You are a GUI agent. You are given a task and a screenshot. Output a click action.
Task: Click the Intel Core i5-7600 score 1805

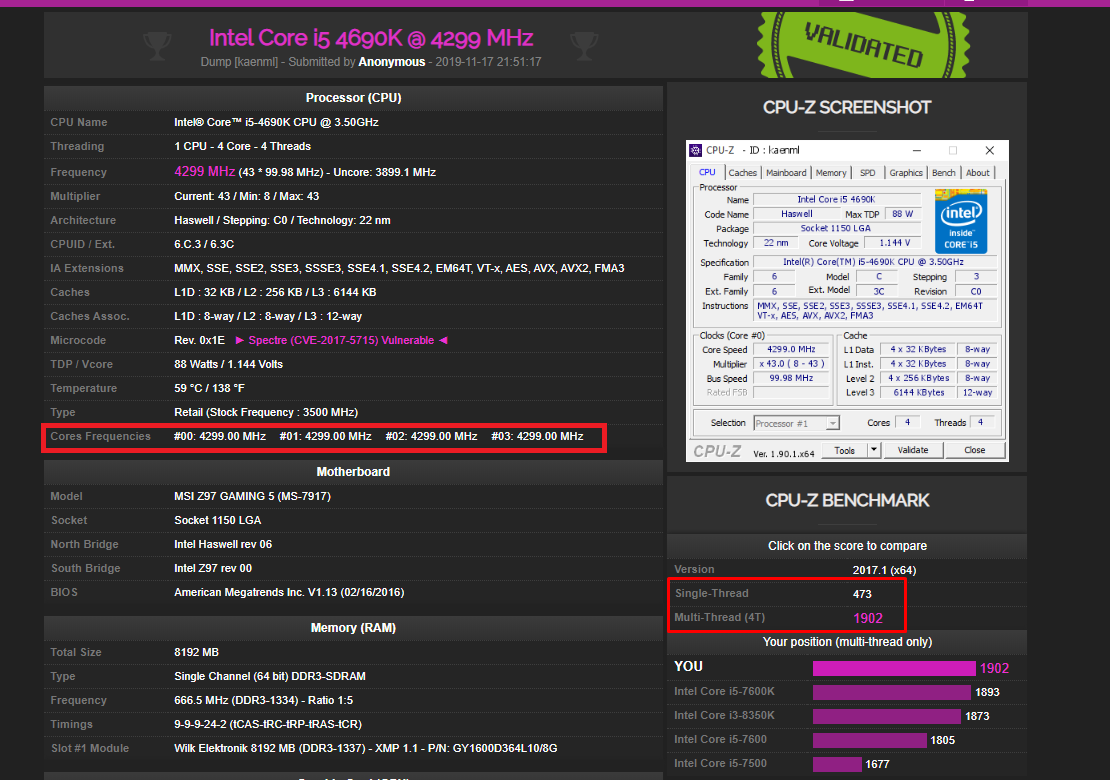(942, 740)
